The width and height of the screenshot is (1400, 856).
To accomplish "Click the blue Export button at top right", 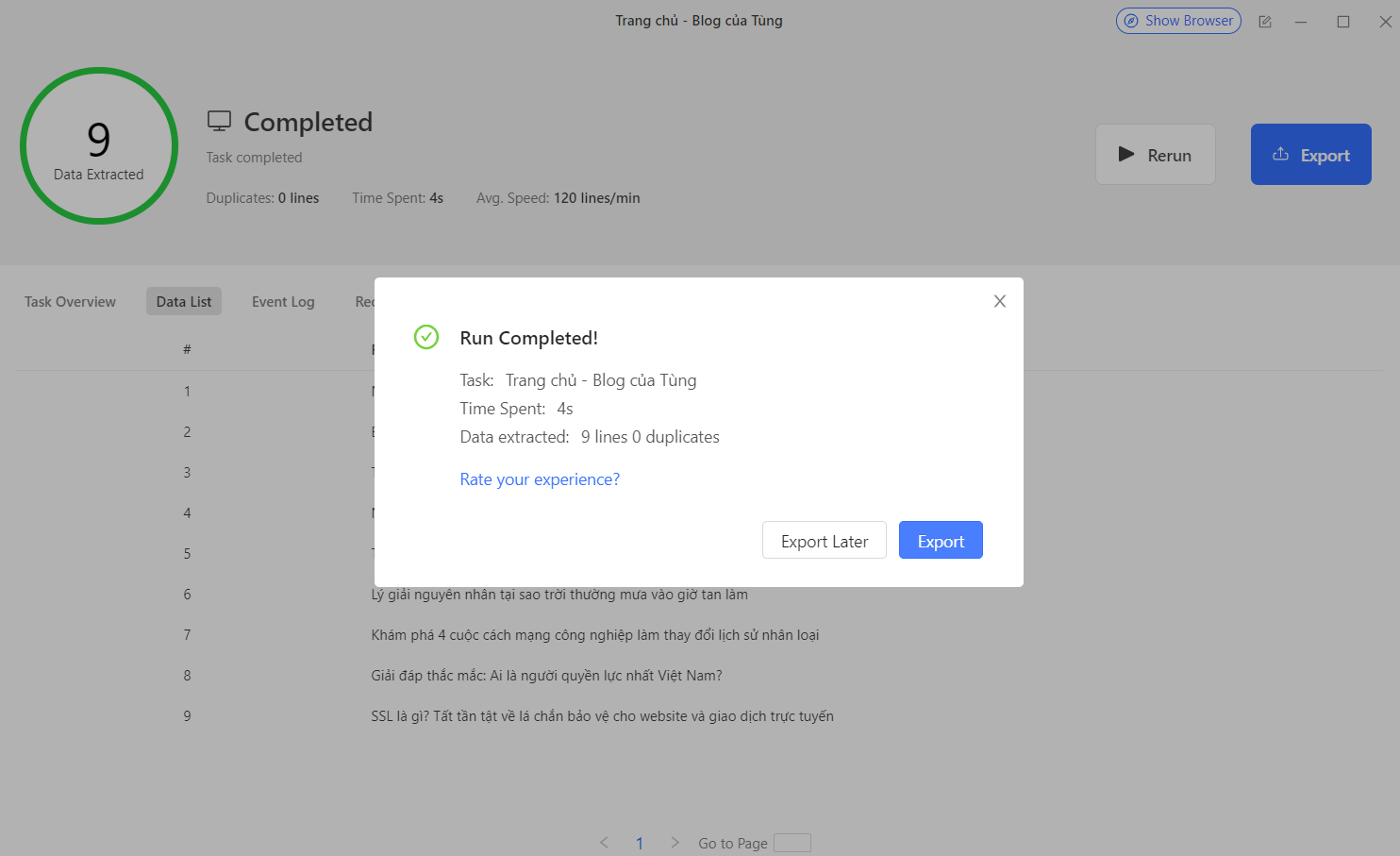I will 1310,155.
